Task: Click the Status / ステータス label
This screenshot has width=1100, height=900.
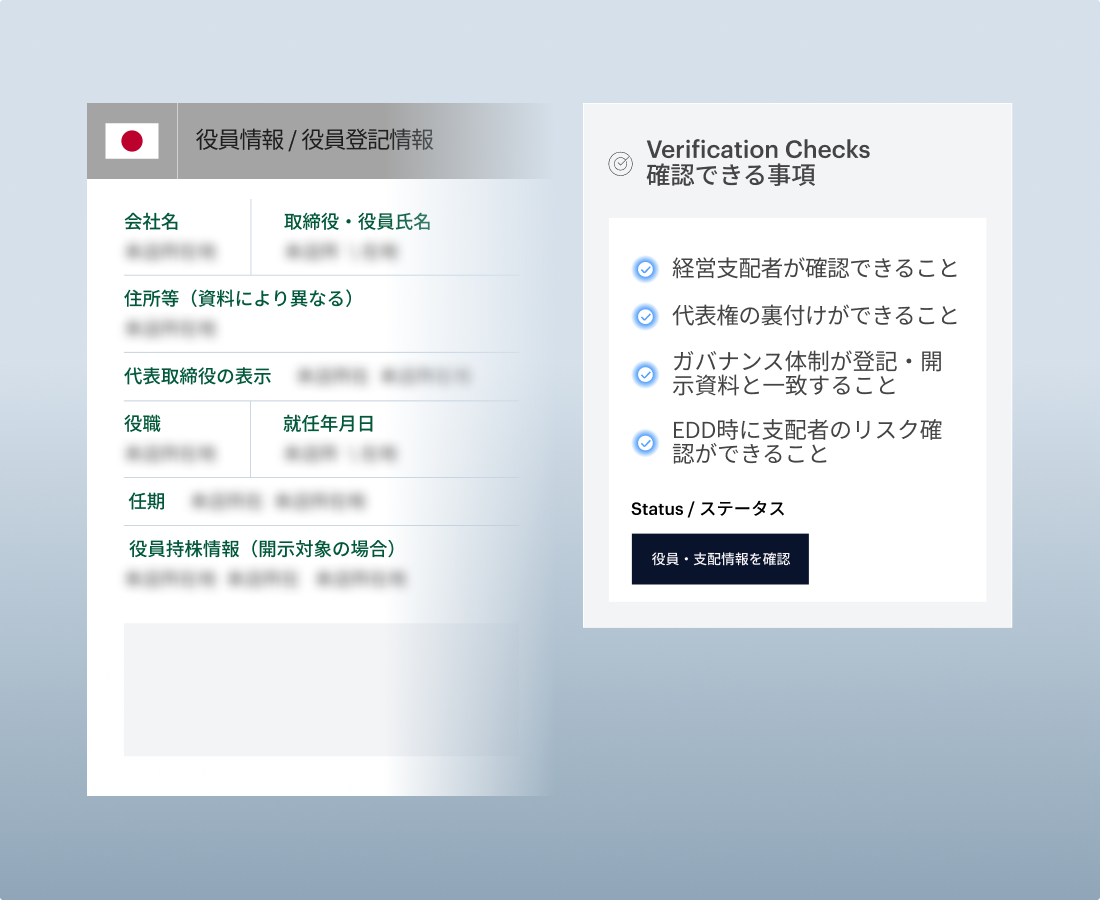Action: tap(707, 509)
